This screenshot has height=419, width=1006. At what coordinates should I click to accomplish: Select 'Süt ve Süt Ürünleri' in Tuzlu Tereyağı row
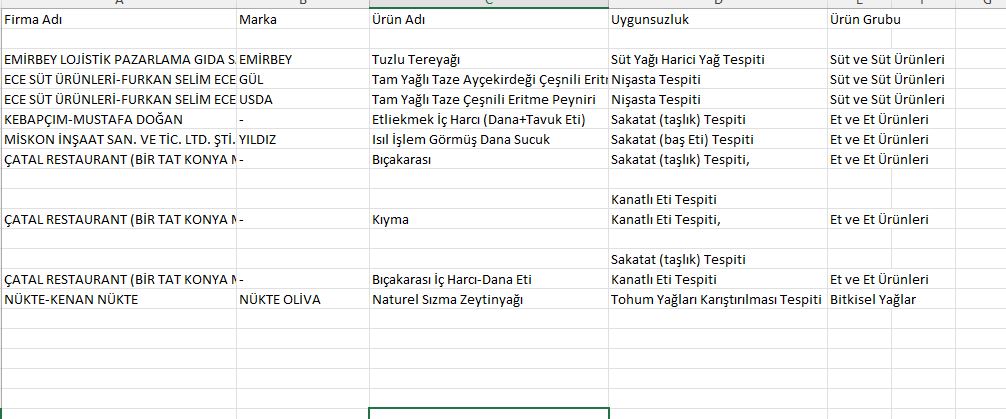click(887, 60)
